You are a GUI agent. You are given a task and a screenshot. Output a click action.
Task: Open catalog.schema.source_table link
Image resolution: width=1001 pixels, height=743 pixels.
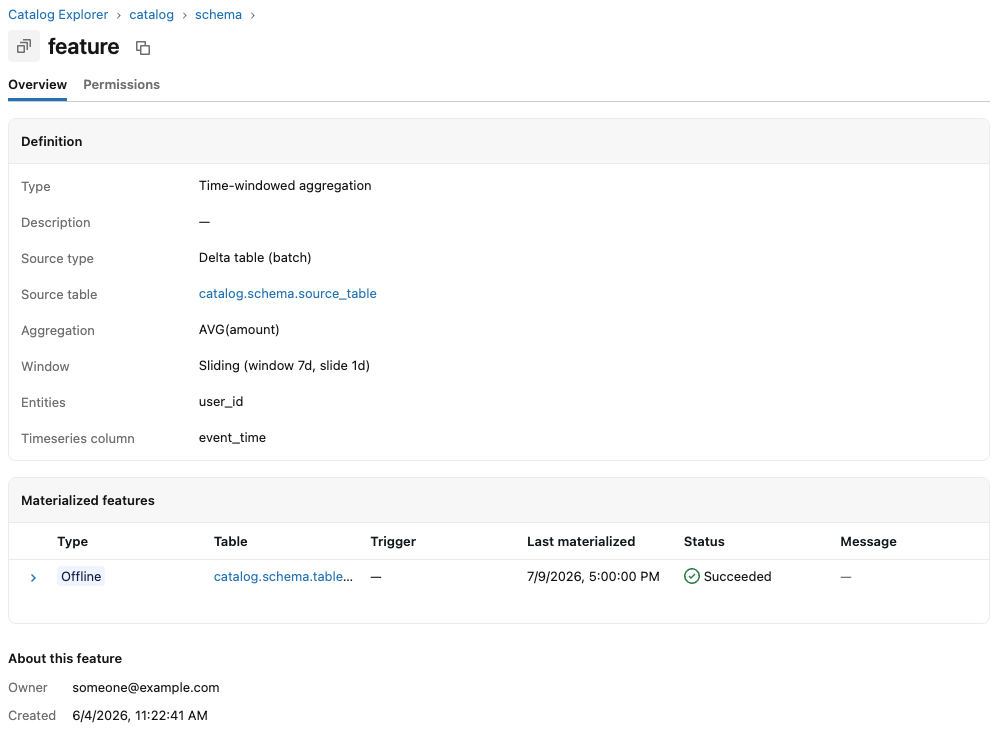[287, 294]
